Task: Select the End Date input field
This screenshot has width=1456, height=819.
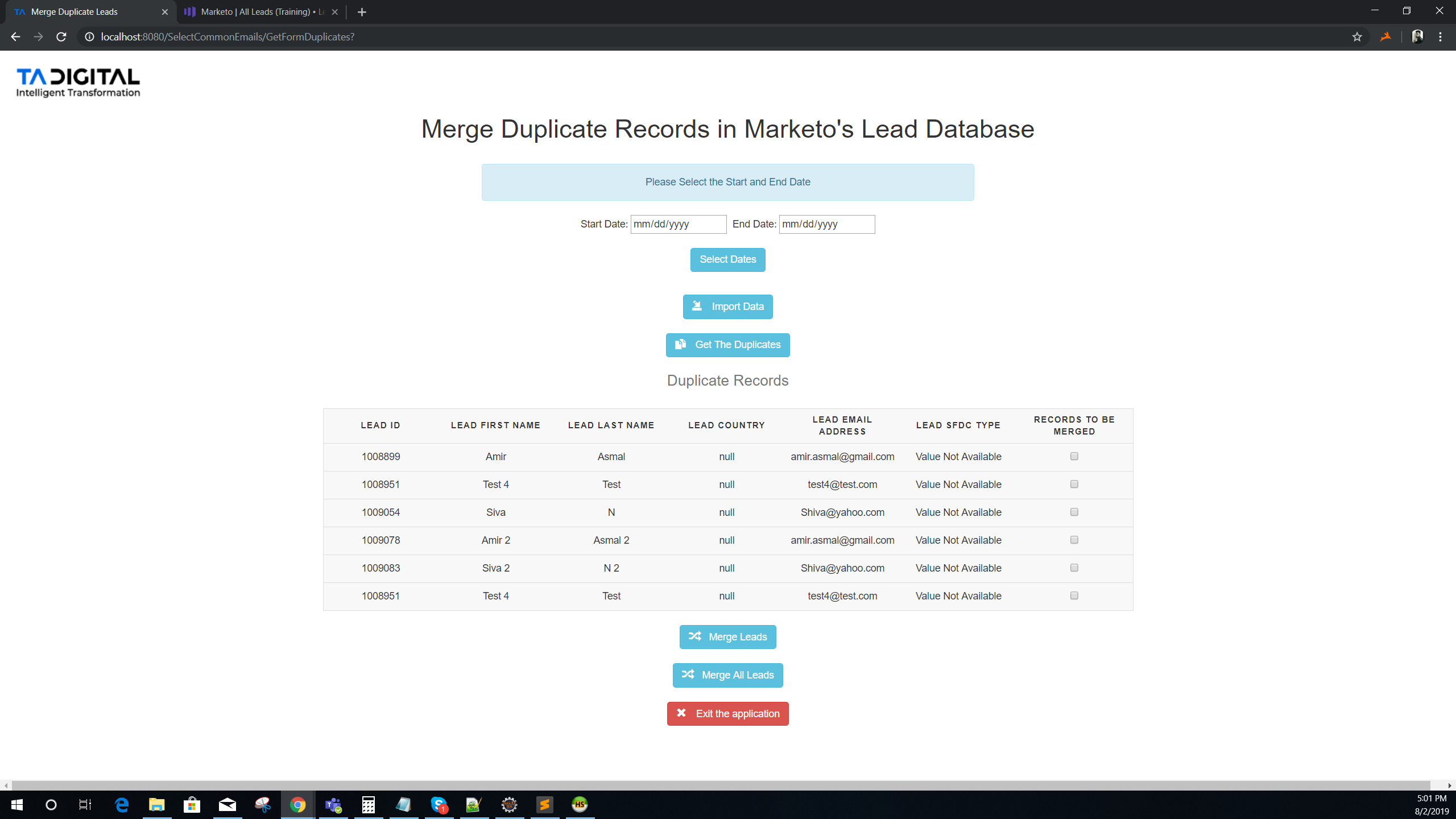Action: (826, 224)
